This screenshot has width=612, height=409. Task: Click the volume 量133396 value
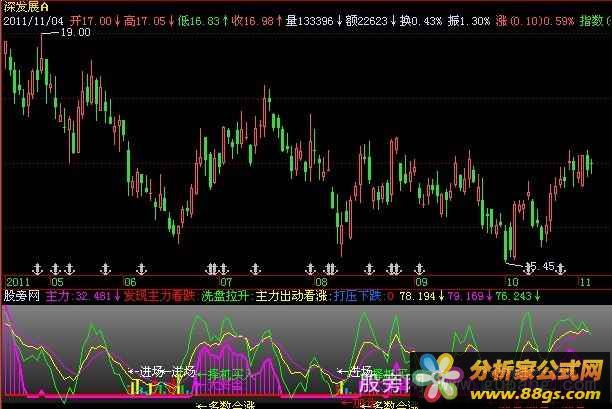tap(309, 21)
